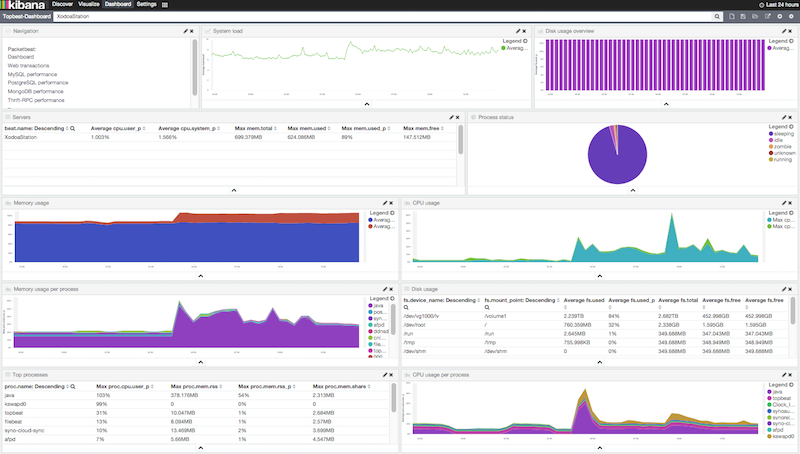Open MySQL performance navigation link

pos(31,74)
